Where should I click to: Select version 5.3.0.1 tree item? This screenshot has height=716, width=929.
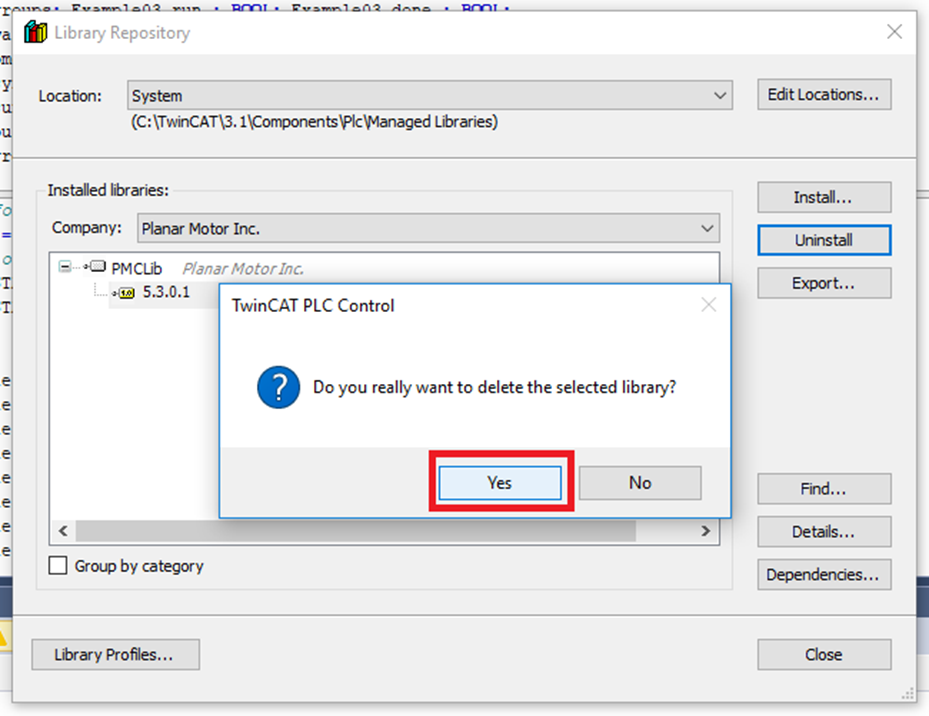[x=166, y=293]
